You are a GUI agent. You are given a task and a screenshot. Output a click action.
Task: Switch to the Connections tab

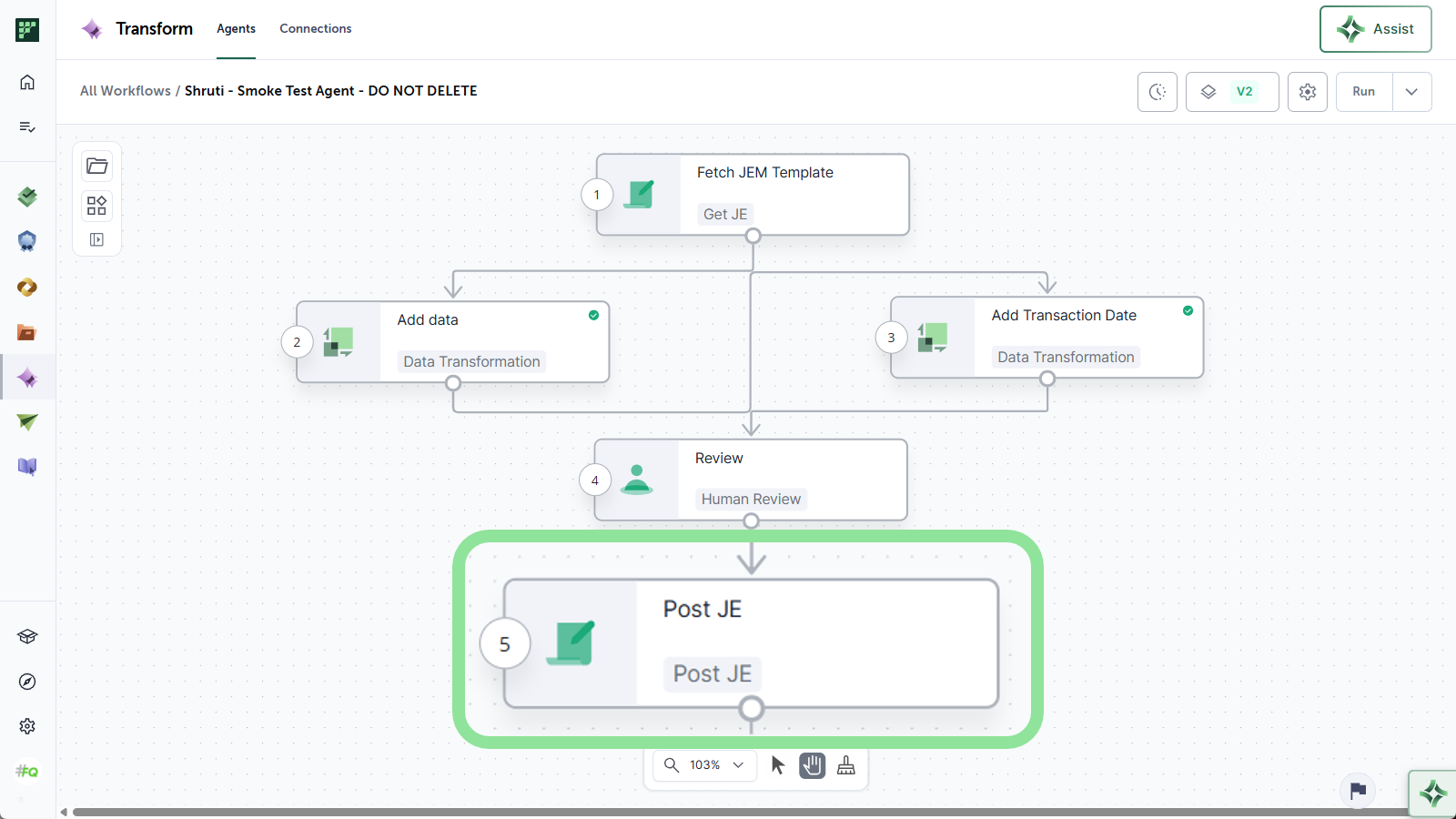(316, 29)
